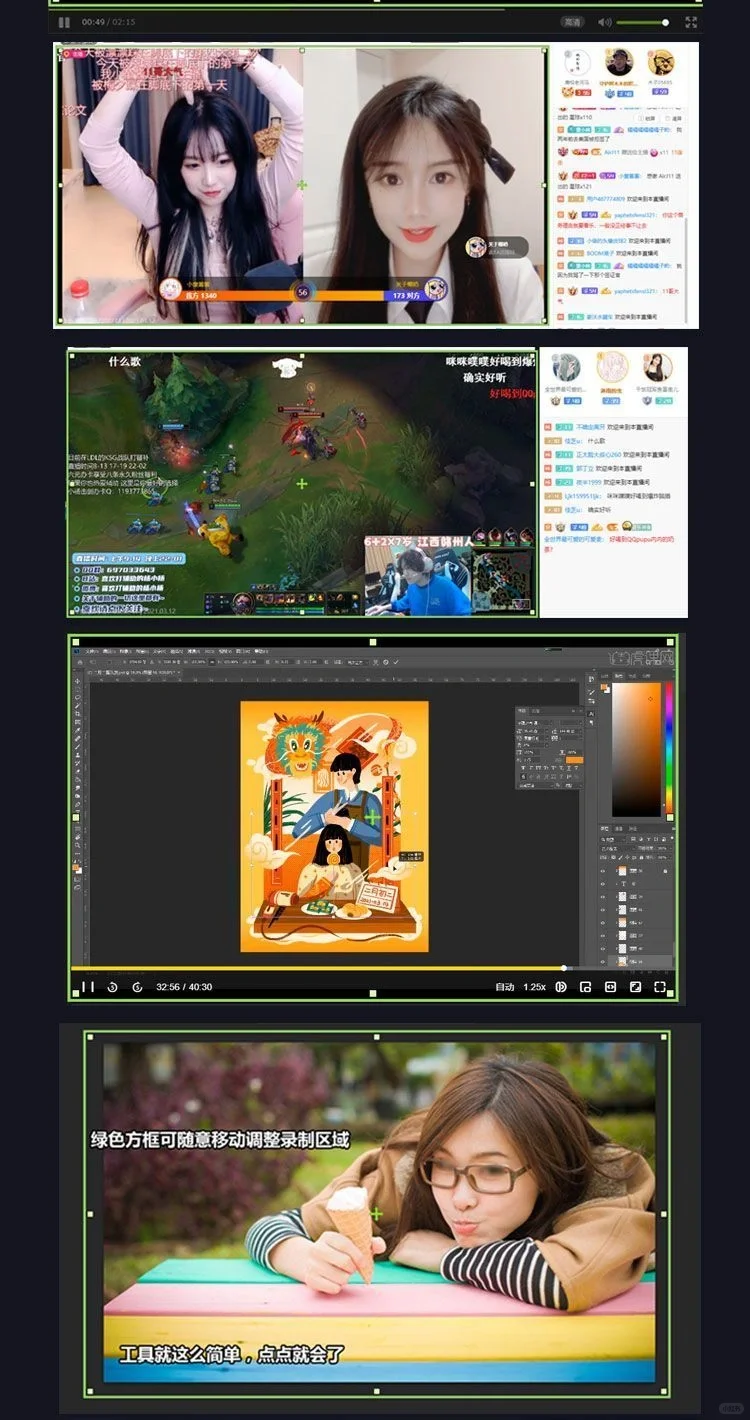Screen dimensions: 750x1420
Task: Click the first avatar in game stream ranking
Action: click(567, 367)
